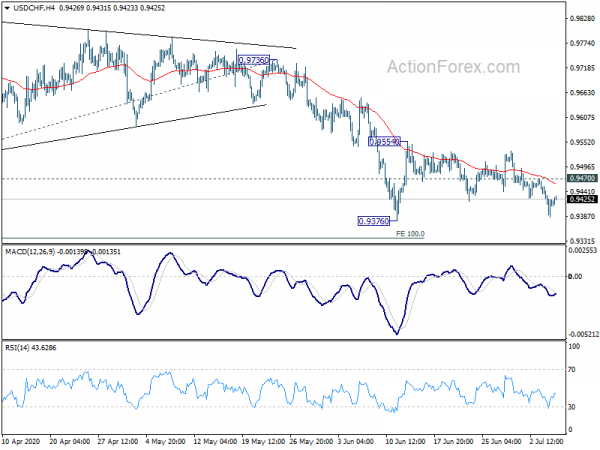Click the 20 Apr 04:00 time label
This screenshot has height=450, width=600.
point(70,441)
